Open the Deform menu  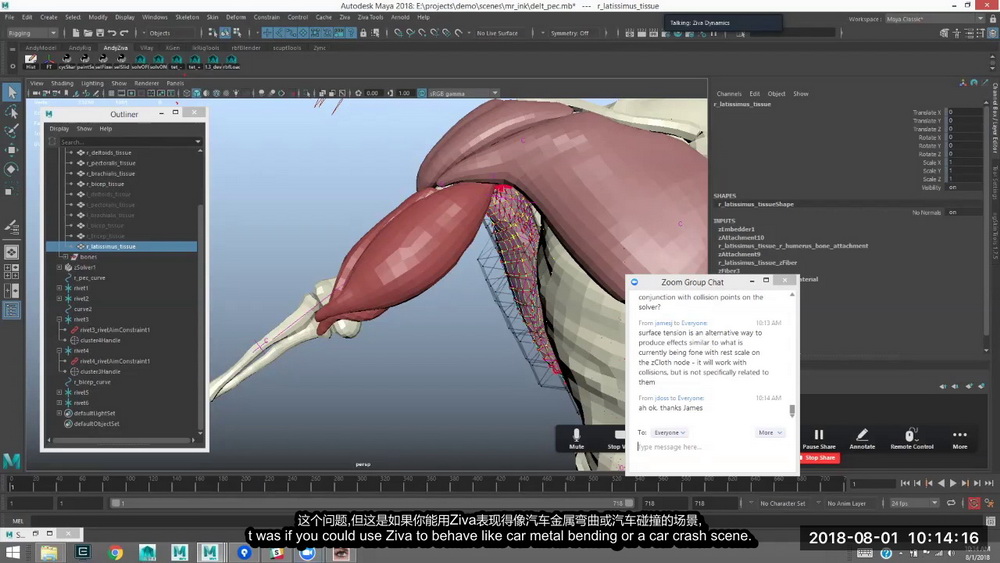pyautogui.click(x=235, y=17)
